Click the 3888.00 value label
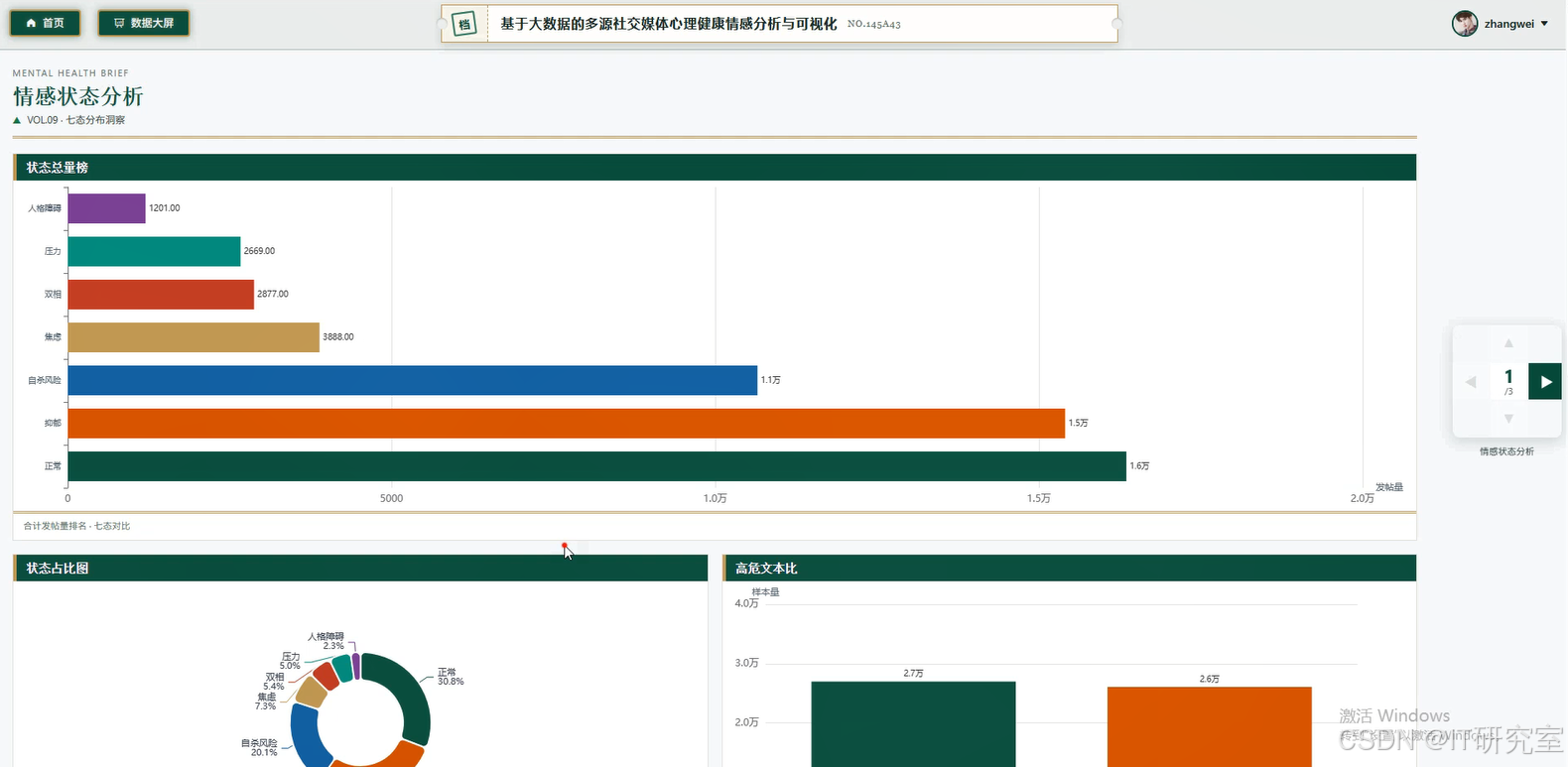This screenshot has height=767, width=1568. 338,337
